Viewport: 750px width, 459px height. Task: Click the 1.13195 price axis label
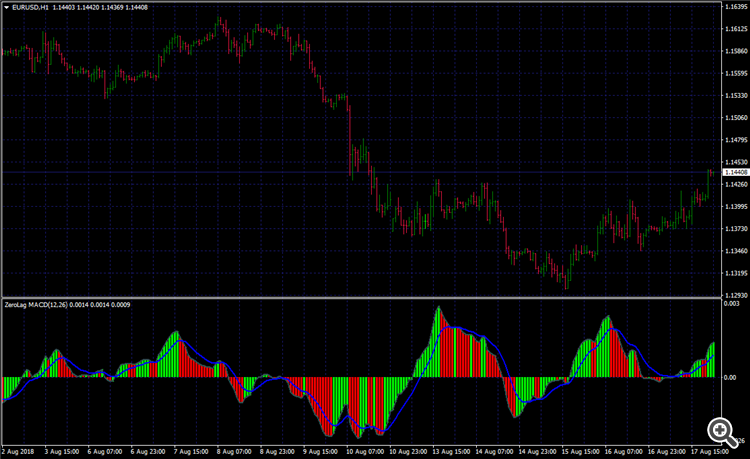click(x=736, y=273)
